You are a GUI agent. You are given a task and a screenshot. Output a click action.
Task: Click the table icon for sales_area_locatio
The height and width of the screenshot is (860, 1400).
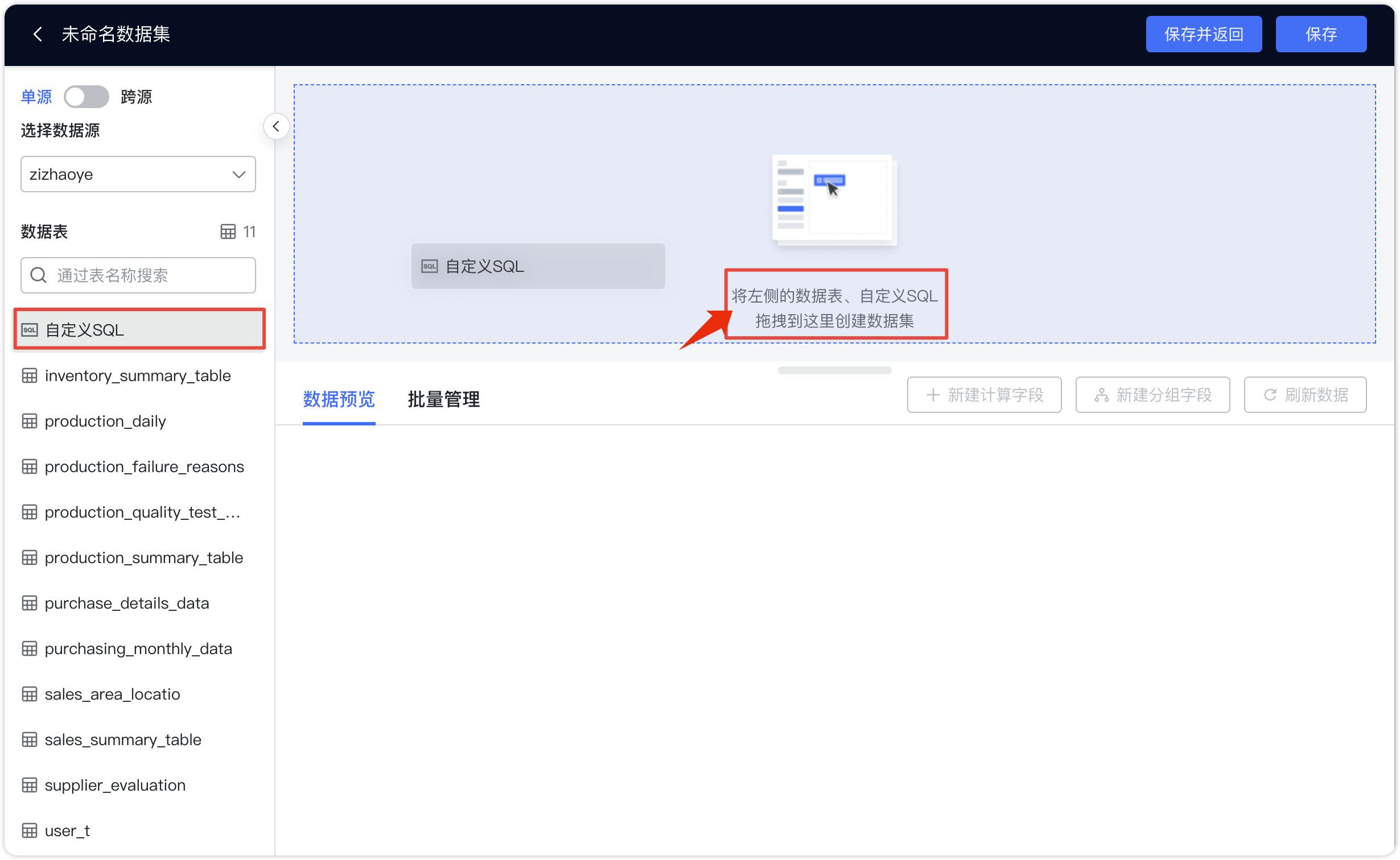30,694
